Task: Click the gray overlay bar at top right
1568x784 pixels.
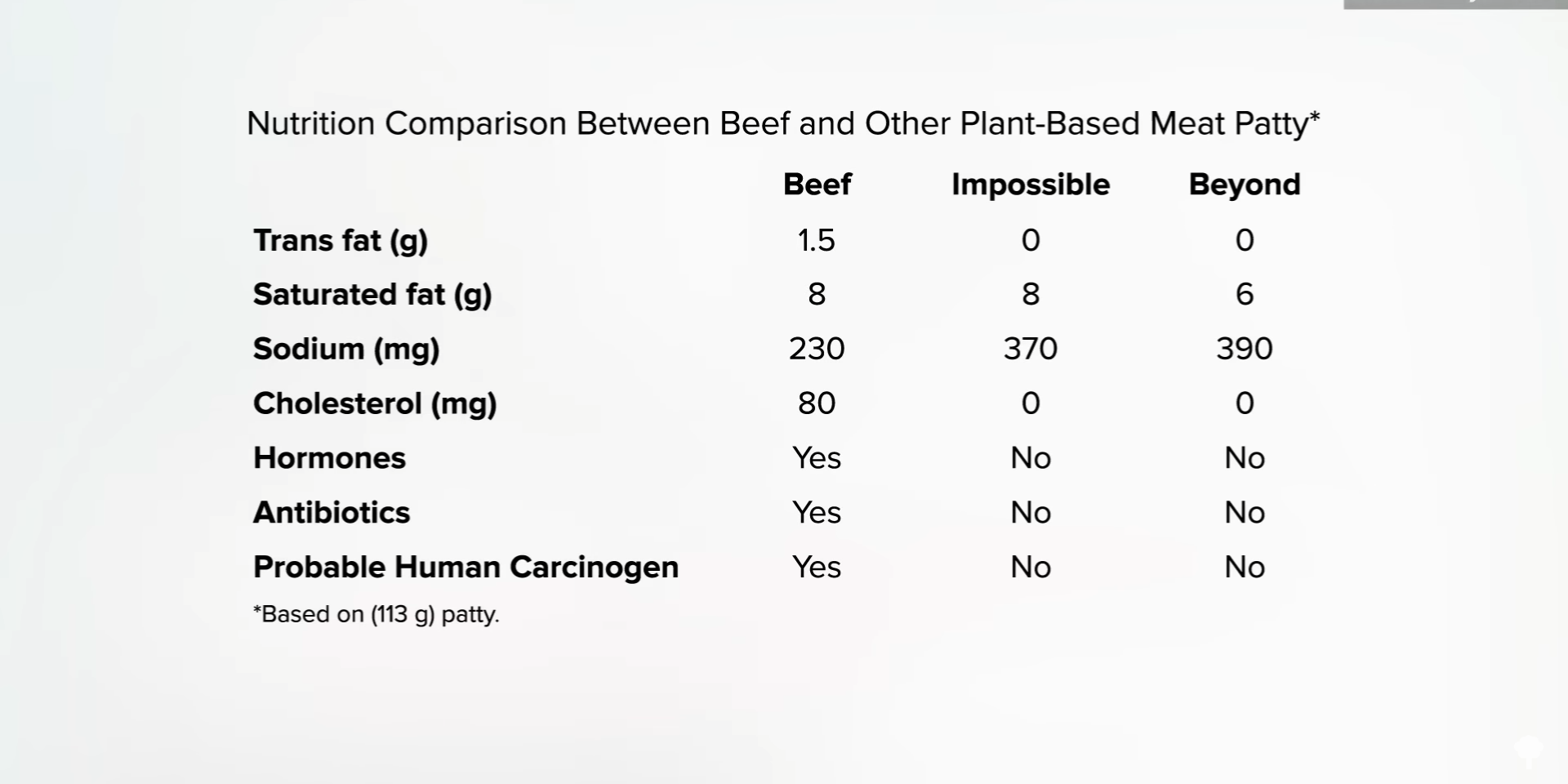Action: pyautogui.click(x=1455, y=4)
